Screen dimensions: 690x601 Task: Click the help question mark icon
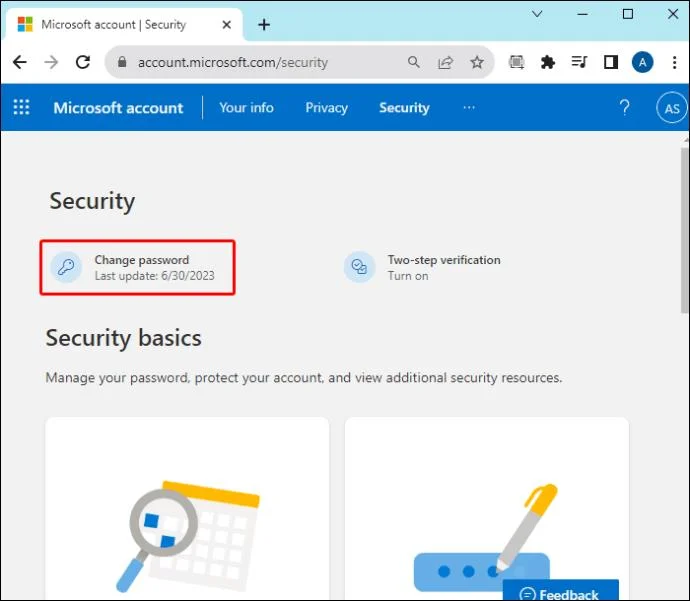click(x=624, y=107)
